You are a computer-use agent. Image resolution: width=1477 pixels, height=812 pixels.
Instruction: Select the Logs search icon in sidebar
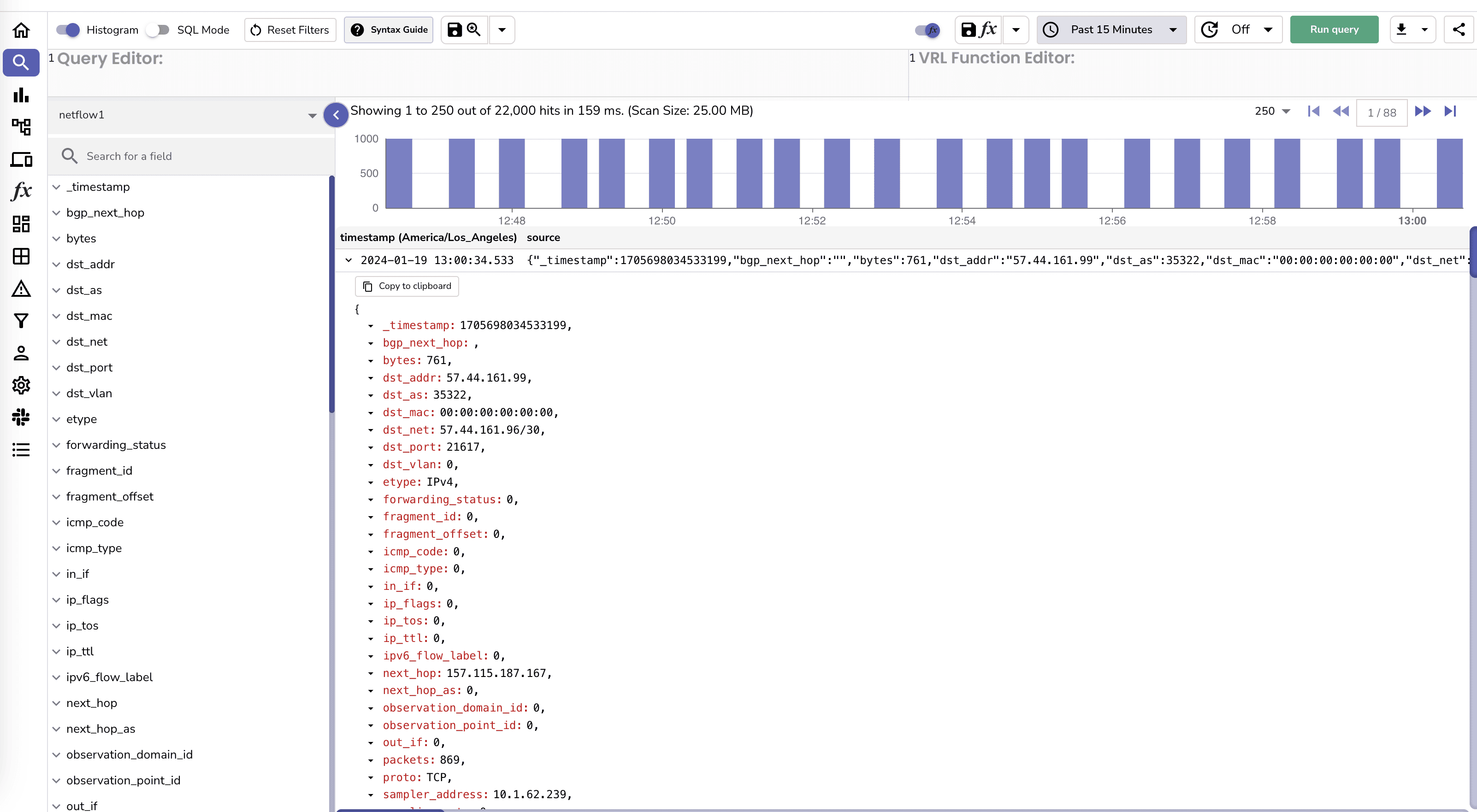pyautogui.click(x=21, y=63)
